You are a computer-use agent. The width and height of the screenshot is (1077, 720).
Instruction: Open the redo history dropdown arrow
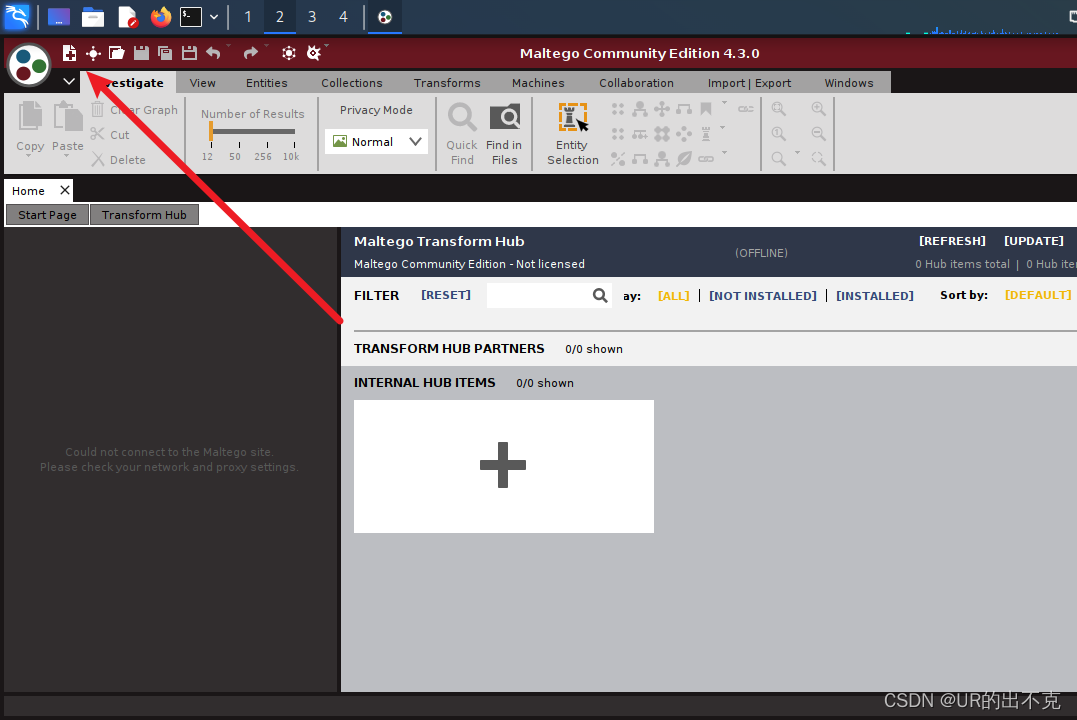266,46
